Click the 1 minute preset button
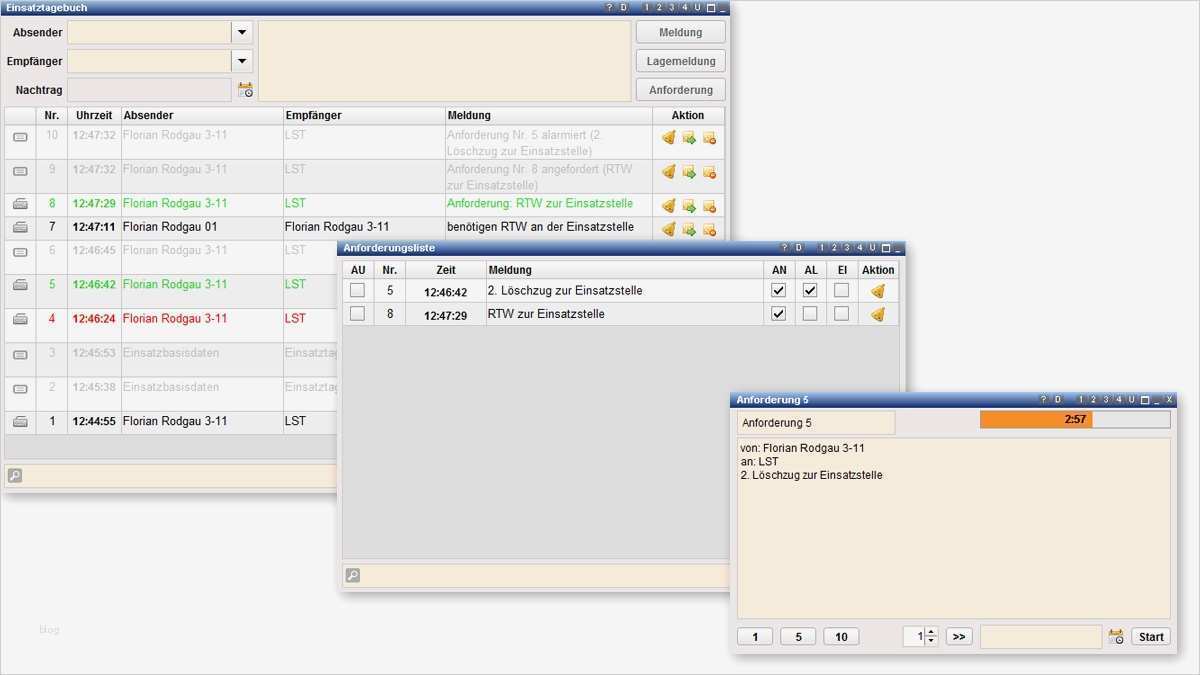The width and height of the screenshot is (1200, 675). click(x=755, y=637)
